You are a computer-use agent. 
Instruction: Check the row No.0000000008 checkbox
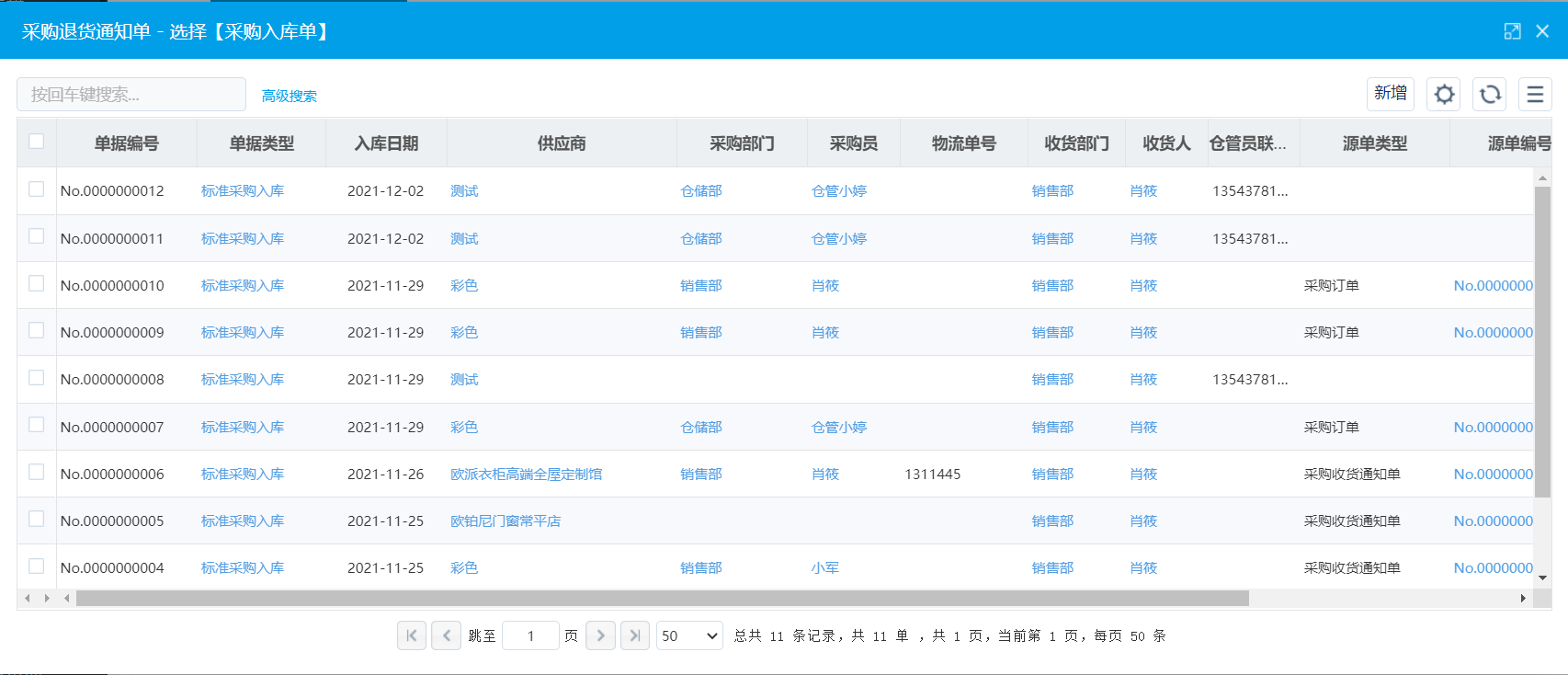pyautogui.click(x=37, y=378)
